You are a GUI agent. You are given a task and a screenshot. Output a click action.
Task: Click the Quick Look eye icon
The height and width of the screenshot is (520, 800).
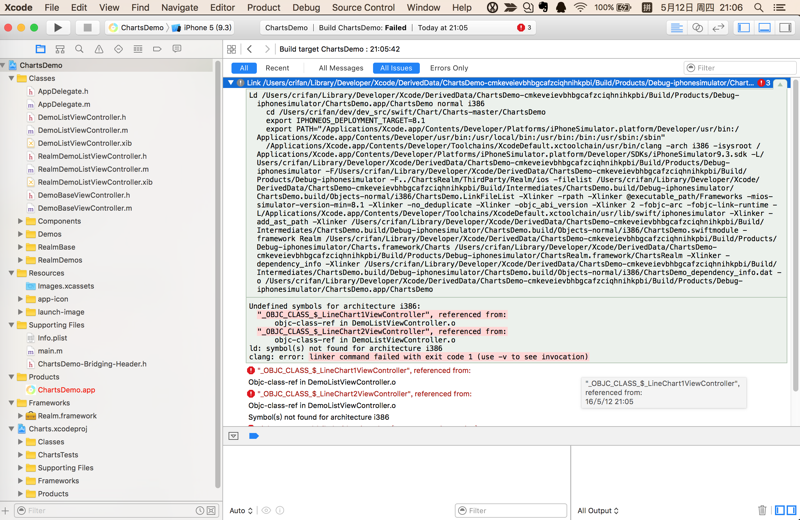(x=266, y=510)
